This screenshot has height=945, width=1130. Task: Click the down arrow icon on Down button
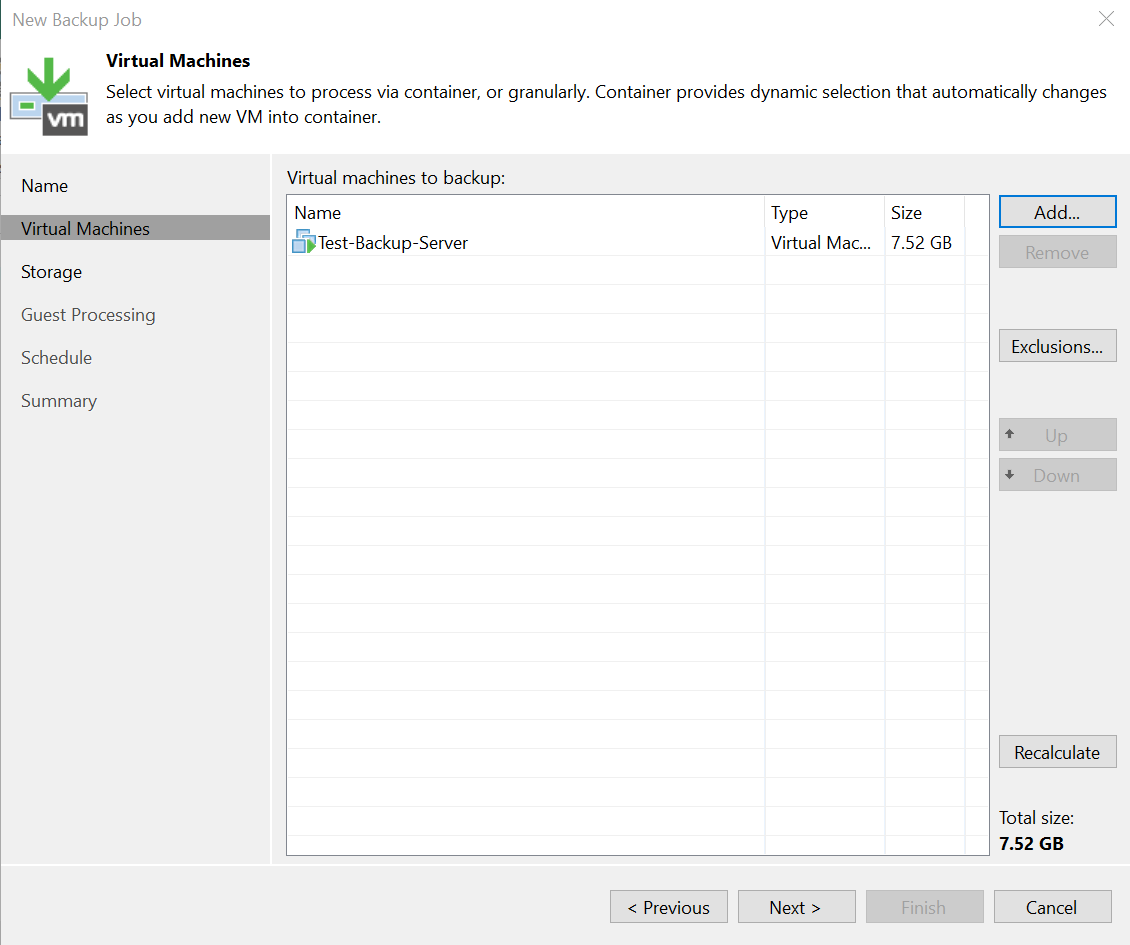pyautogui.click(x=1010, y=475)
